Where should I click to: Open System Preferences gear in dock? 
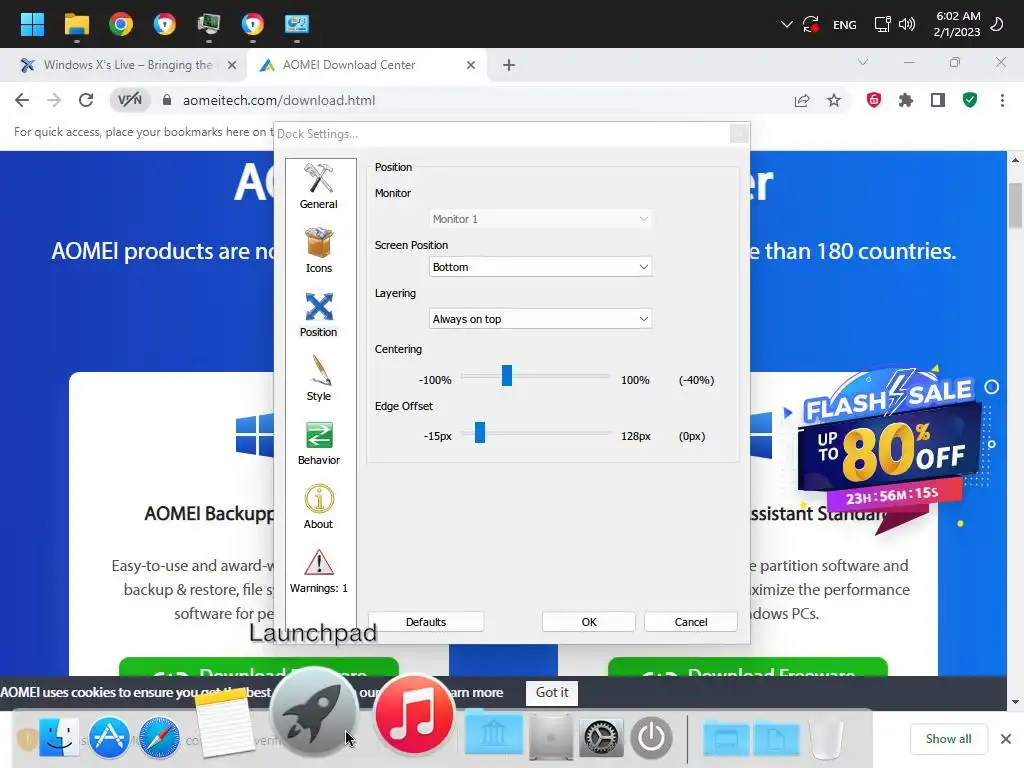pos(601,738)
